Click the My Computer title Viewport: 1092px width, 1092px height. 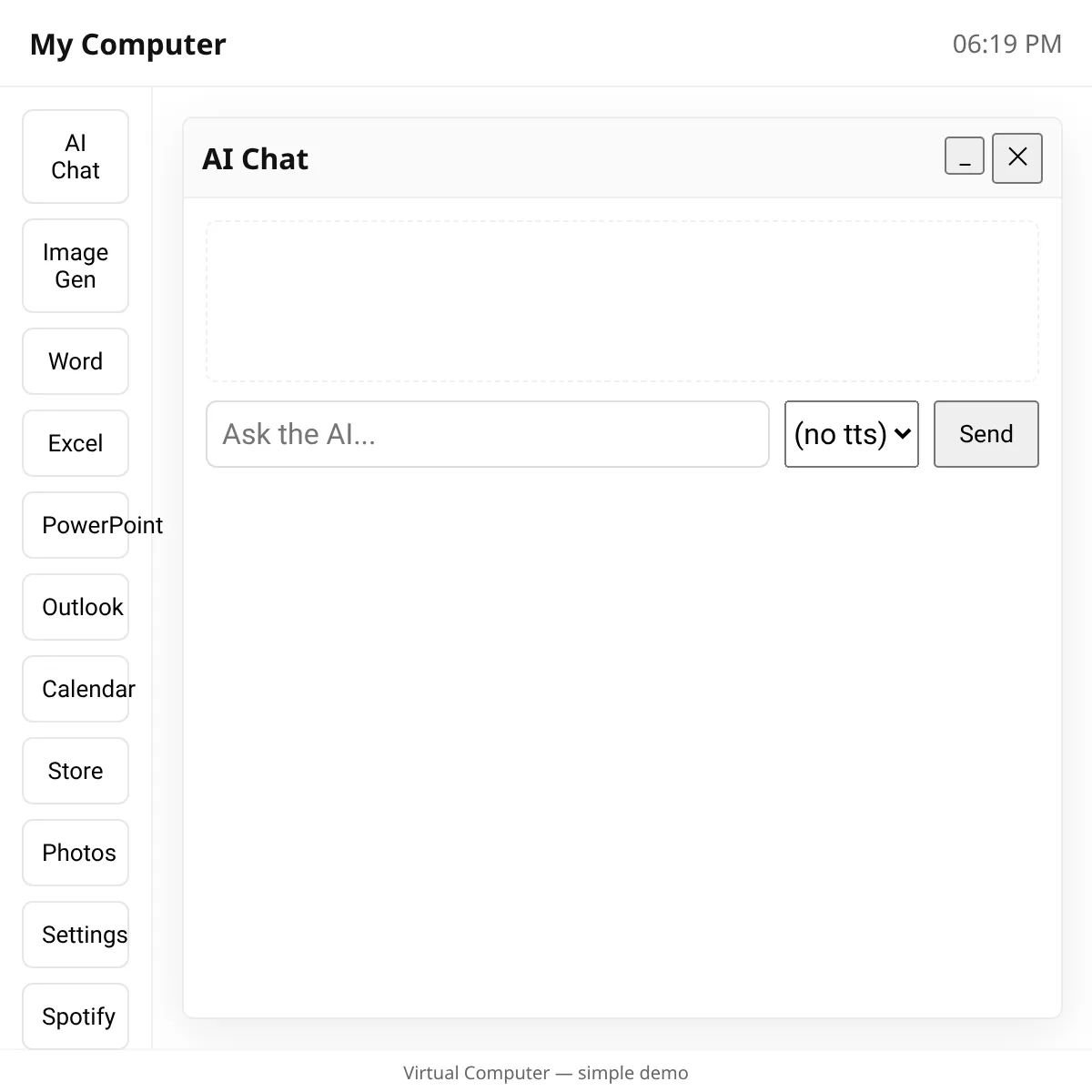(128, 44)
